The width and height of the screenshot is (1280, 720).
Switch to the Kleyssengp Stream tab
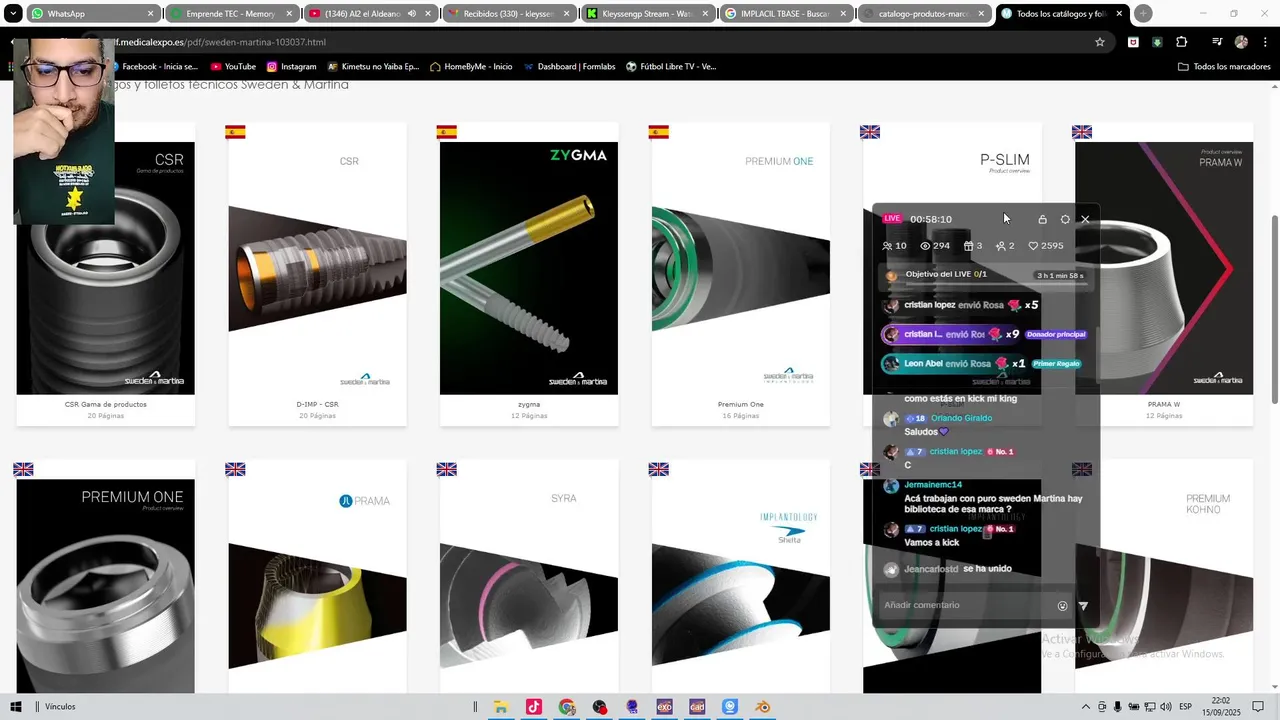coord(648,14)
